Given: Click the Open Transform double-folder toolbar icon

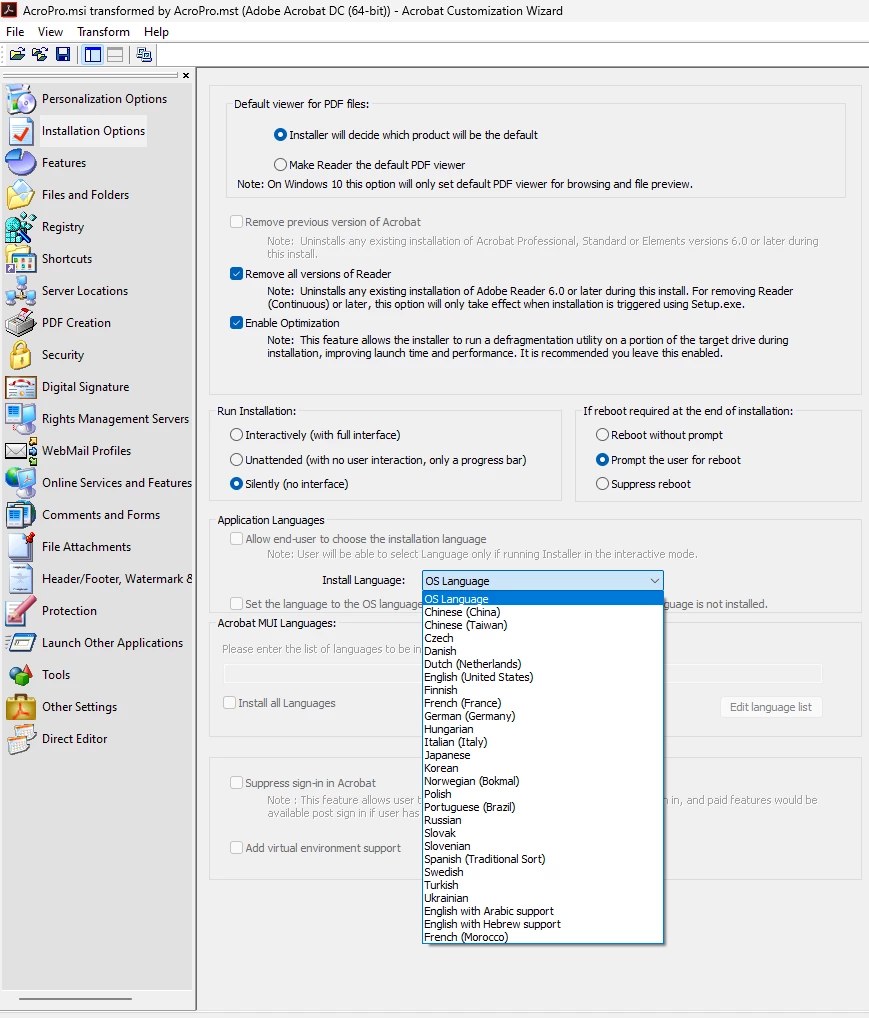Looking at the screenshot, I should [40, 55].
